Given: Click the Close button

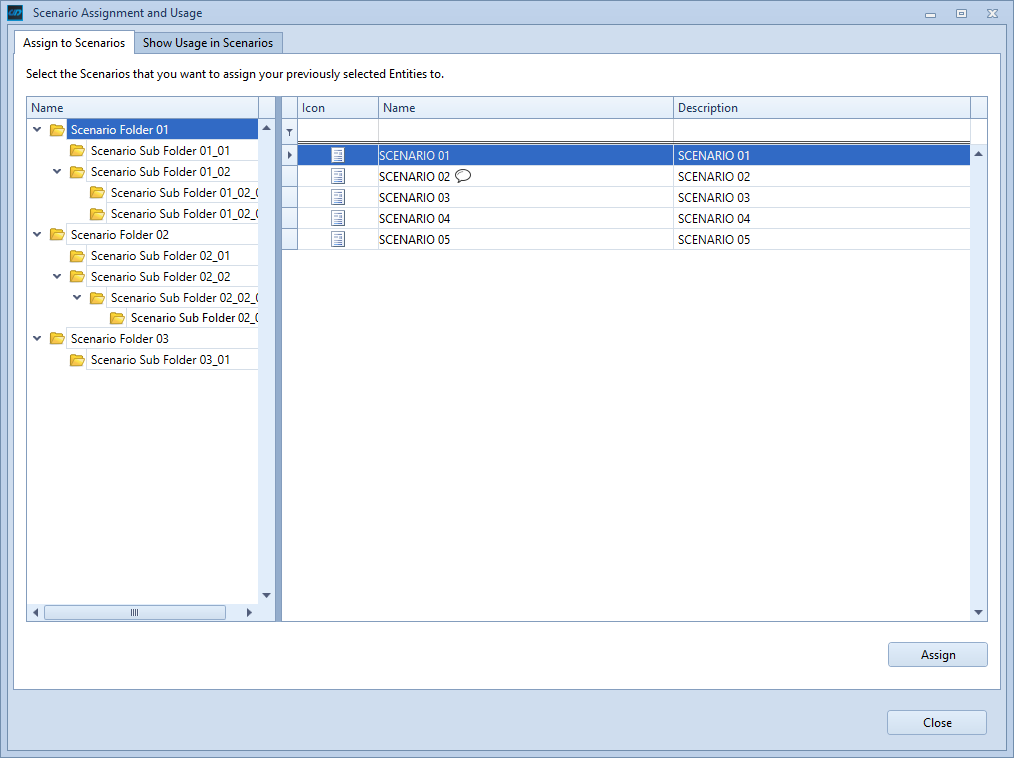Looking at the screenshot, I should point(936,722).
